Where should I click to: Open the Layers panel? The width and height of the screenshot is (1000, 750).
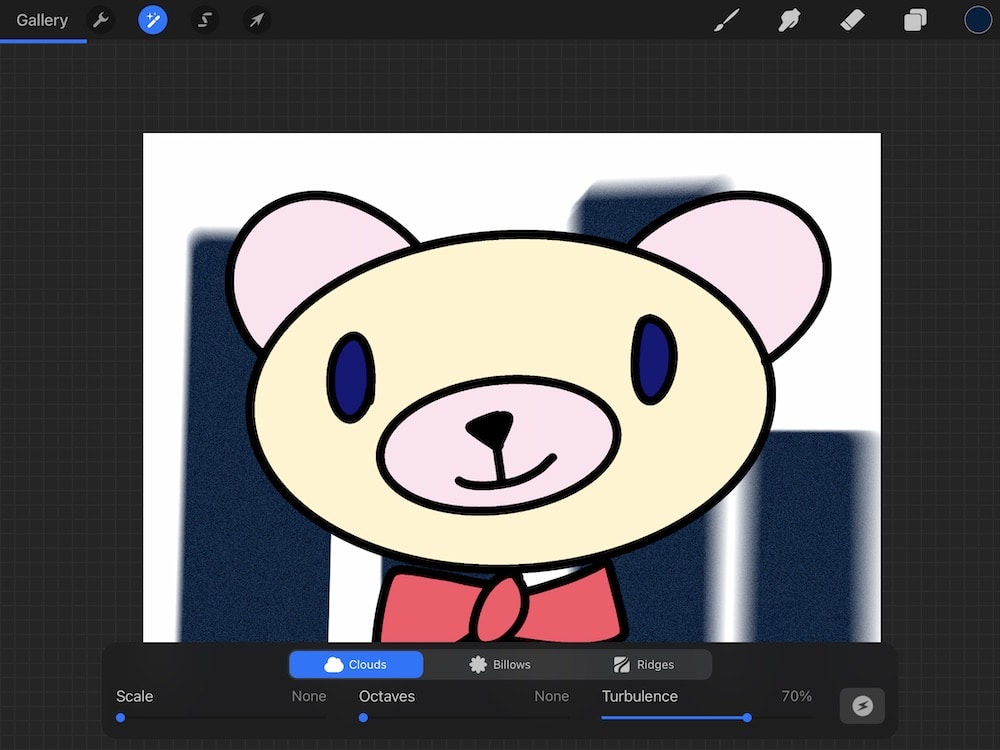tap(915, 20)
